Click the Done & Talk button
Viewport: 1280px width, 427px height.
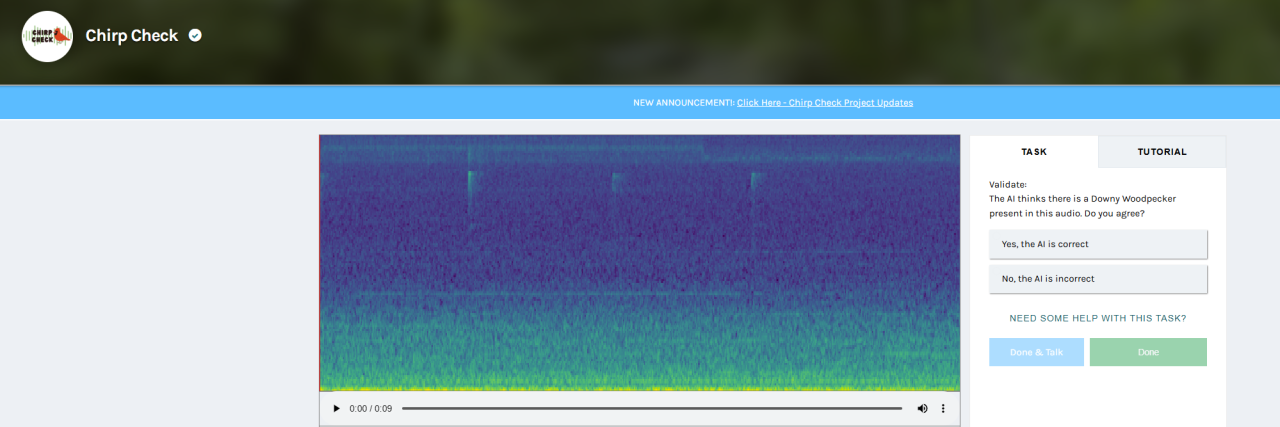pos(1036,352)
